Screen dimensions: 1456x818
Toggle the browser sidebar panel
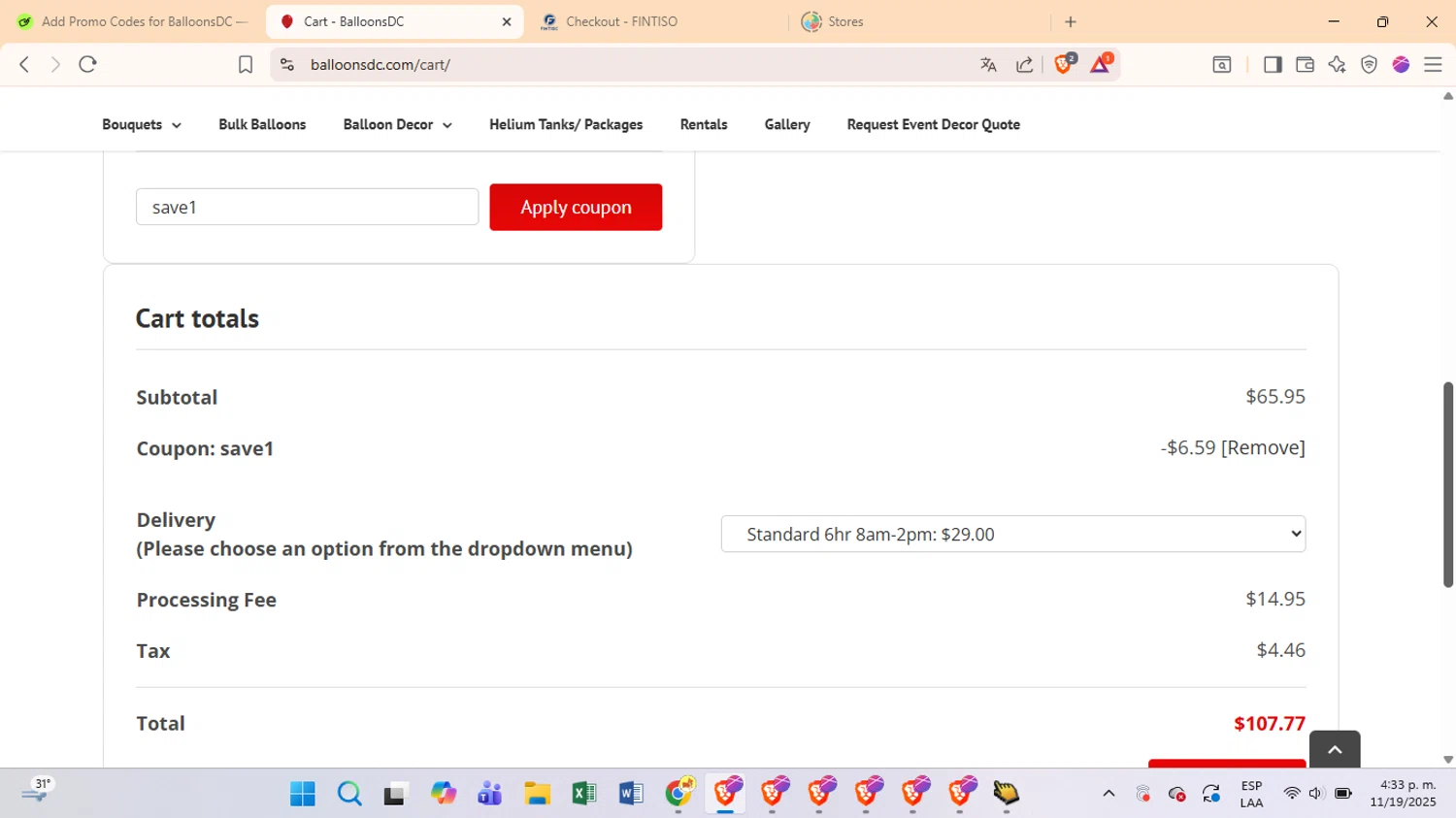(1273, 64)
